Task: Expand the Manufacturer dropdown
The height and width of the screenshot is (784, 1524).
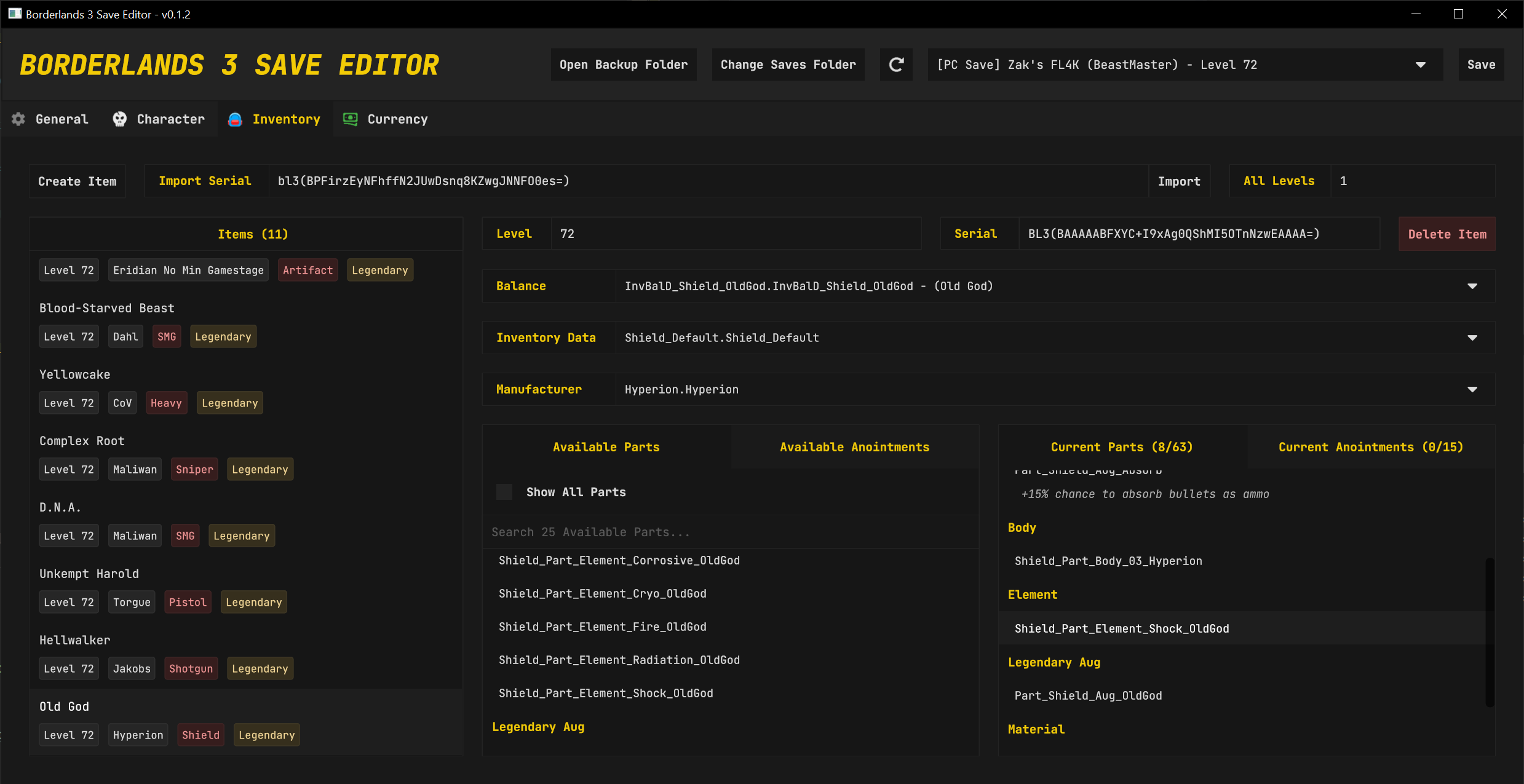Action: [1472, 389]
